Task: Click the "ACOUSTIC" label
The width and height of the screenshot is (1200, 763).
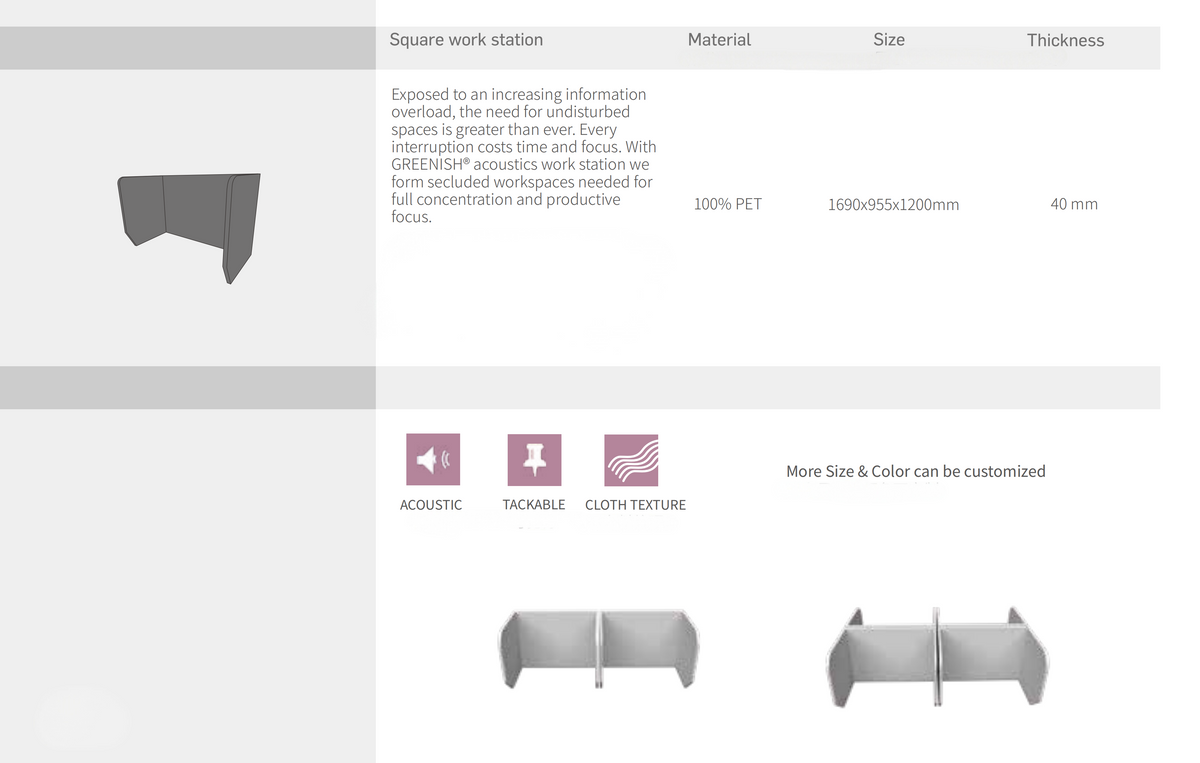Action: pyautogui.click(x=431, y=505)
